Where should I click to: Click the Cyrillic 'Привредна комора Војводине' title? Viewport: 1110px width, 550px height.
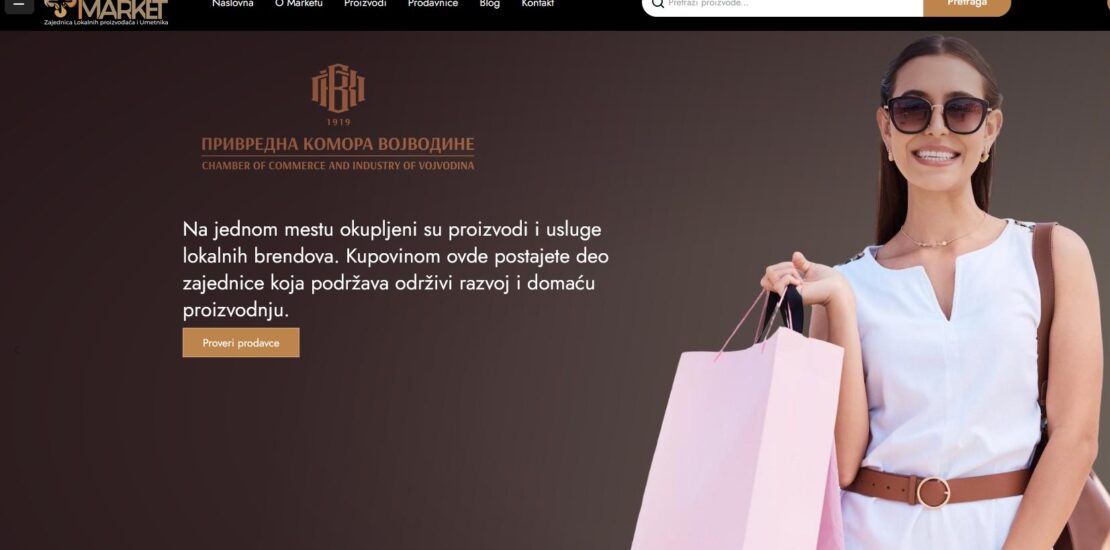coord(338,144)
